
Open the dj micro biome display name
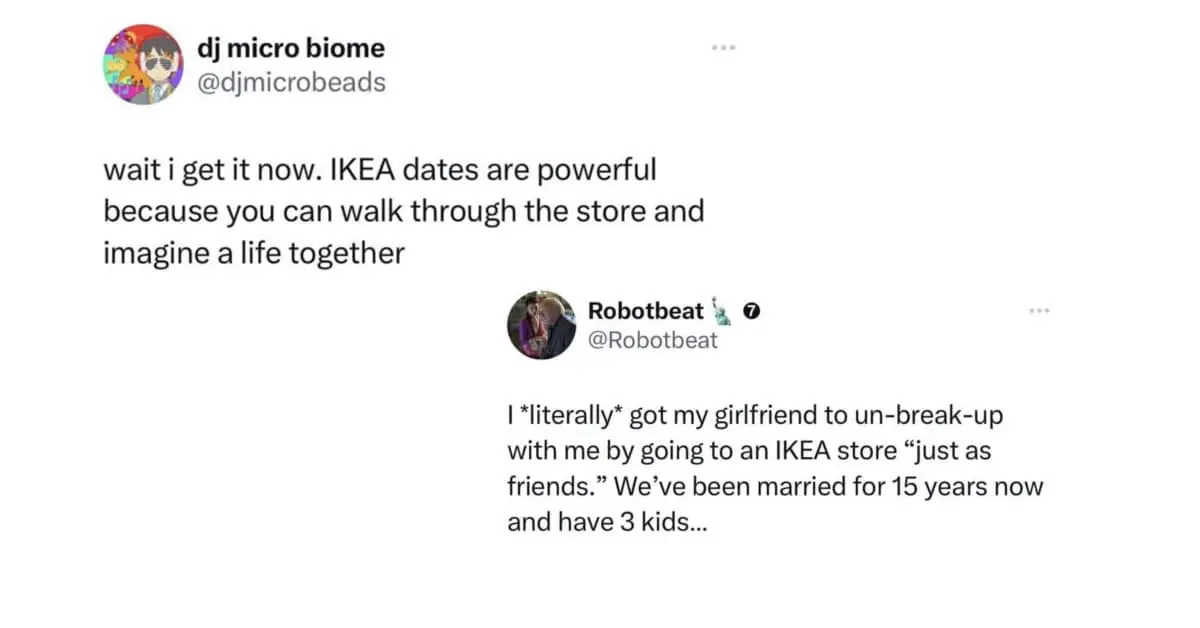[x=292, y=48]
